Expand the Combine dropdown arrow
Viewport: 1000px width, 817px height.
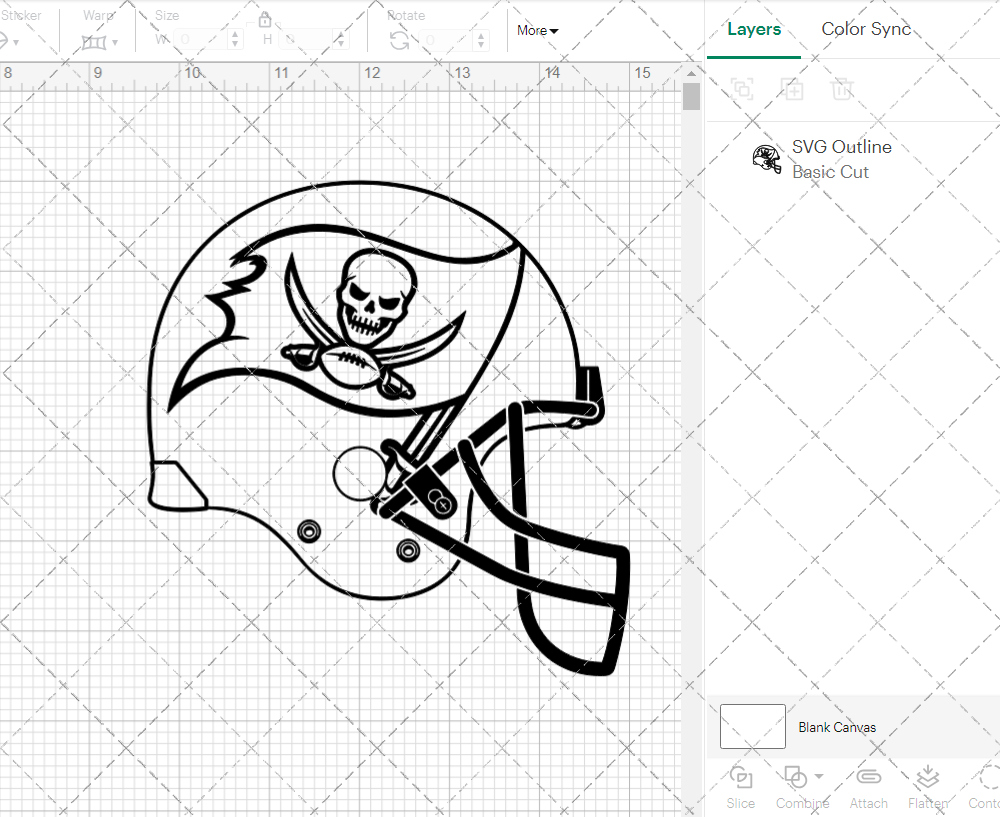(819, 777)
